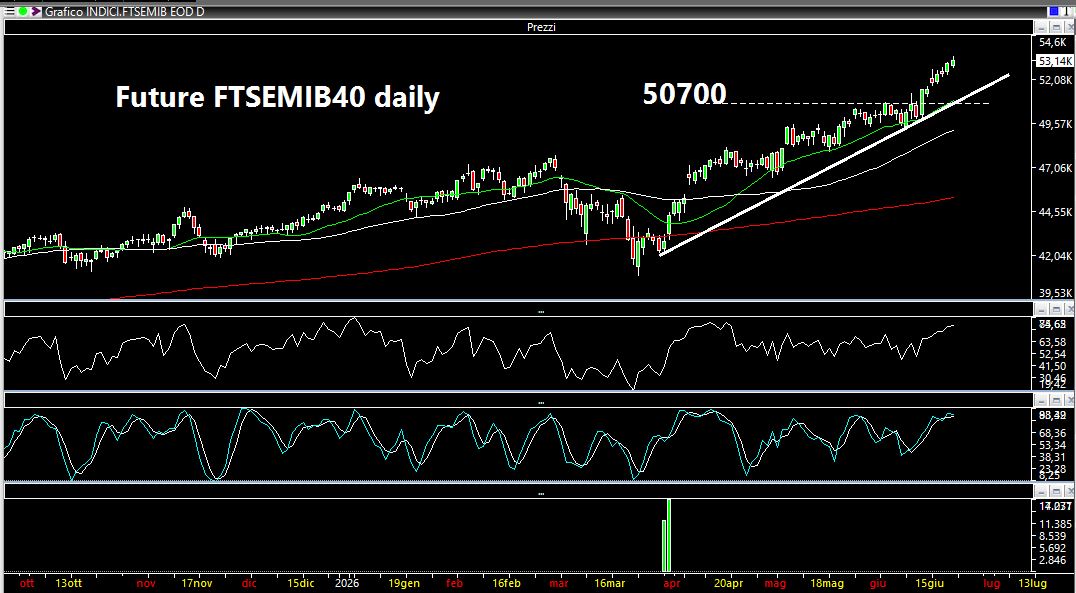Click the 39,53K price scale value
This screenshot has height=593, width=1076.
(1055, 293)
